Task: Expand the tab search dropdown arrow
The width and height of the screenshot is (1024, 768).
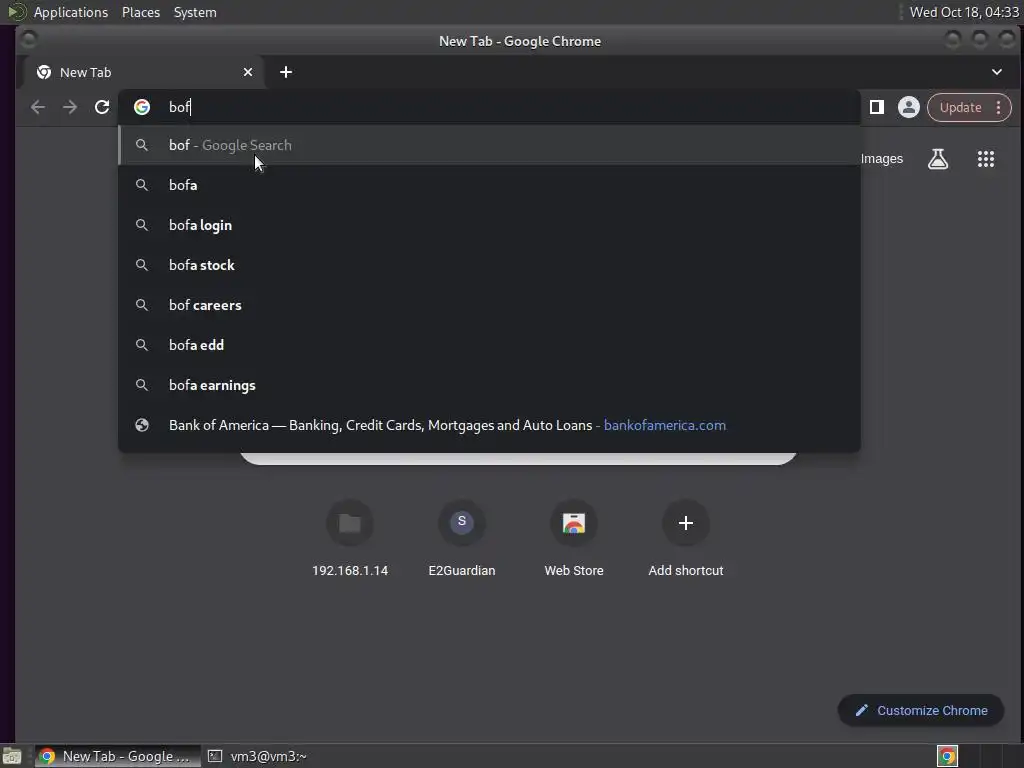Action: [x=997, y=72]
